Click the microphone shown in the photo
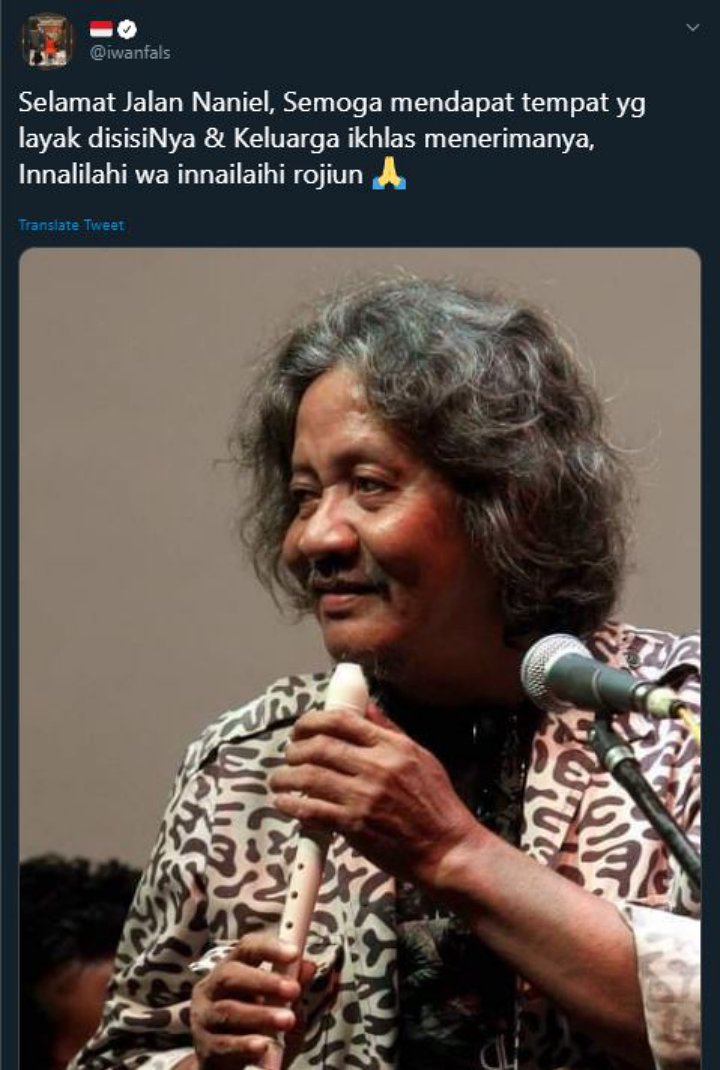The image size is (720, 1070). pyautogui.click(x=601, y=676)
